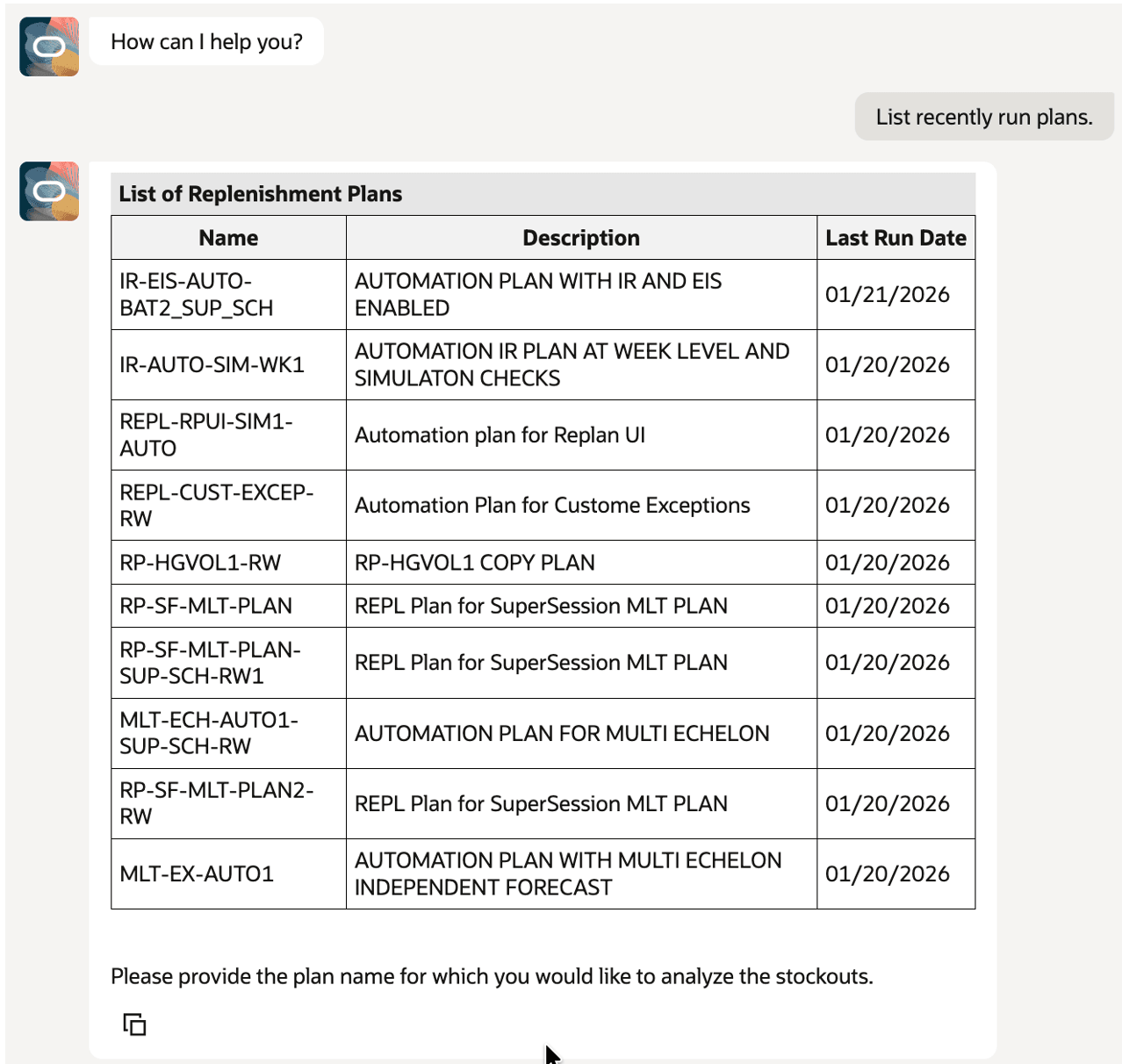Click the copy response icon below the table
The height and width of the screenshot is (1064, 1122).
(134, 1024)
